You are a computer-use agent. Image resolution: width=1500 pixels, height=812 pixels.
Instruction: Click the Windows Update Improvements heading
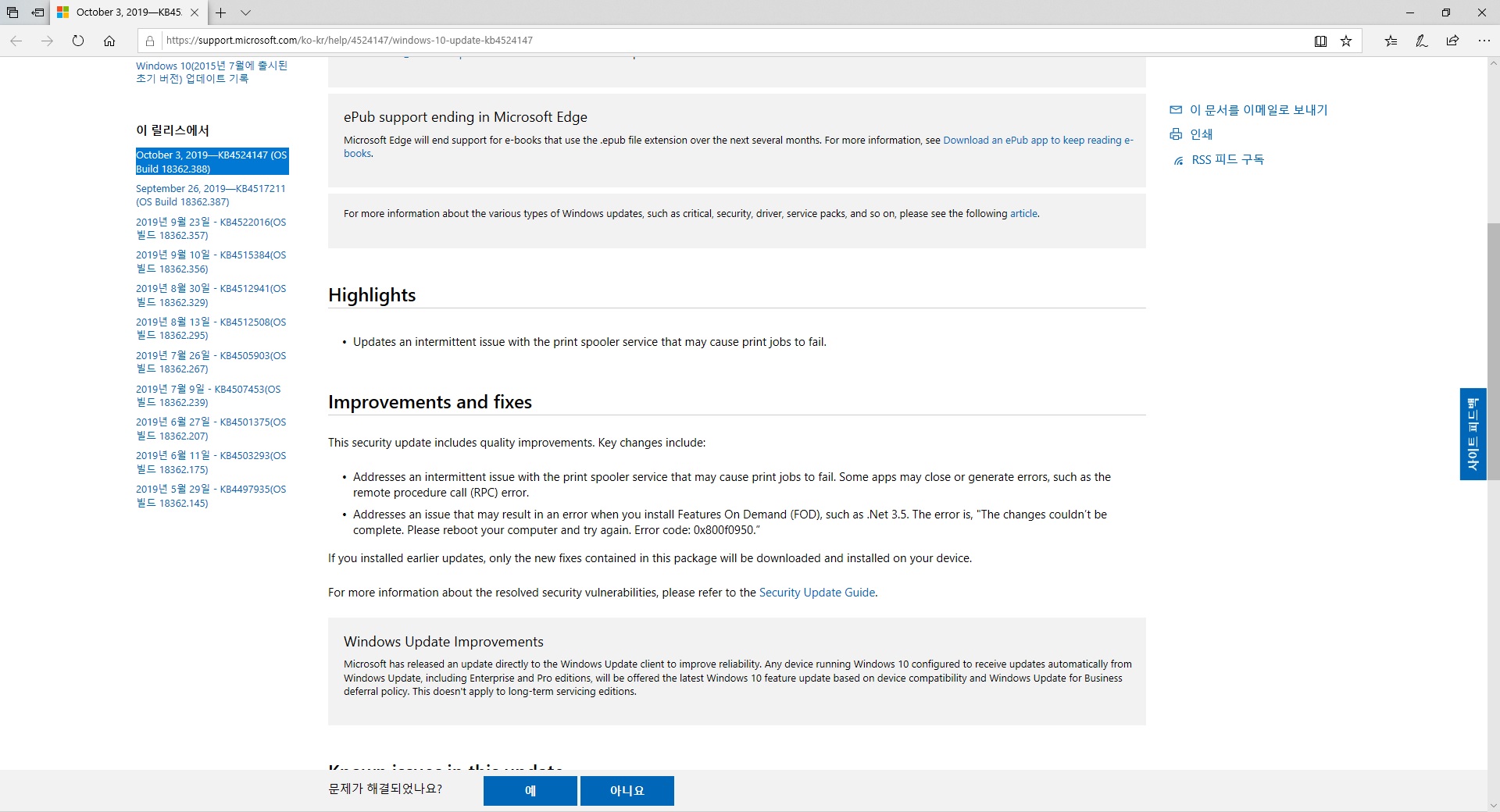(444, 642)
